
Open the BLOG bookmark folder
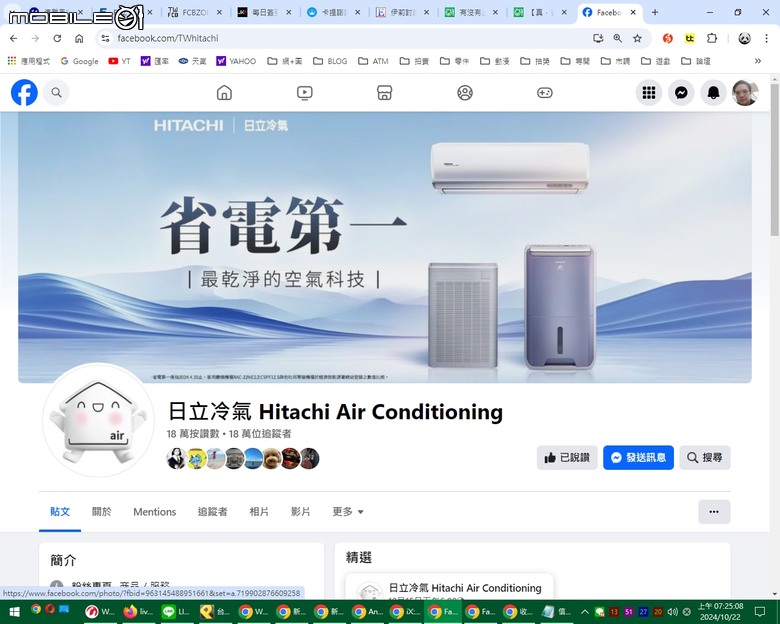330,61
